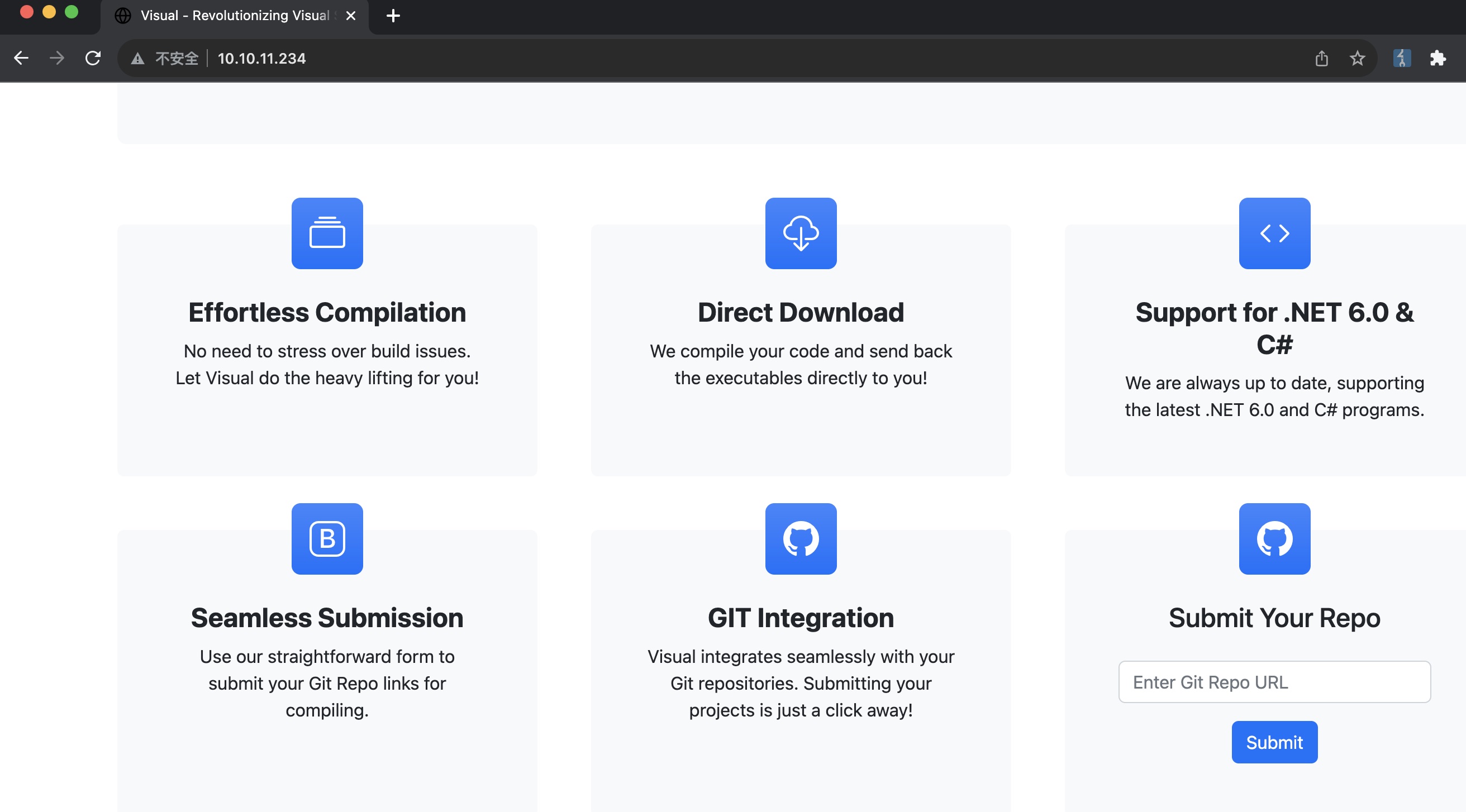This screenshot has height=812, width=1466.
Task: Focus the Enter Git Repo URL field
Action: (x=1274, y=682)
